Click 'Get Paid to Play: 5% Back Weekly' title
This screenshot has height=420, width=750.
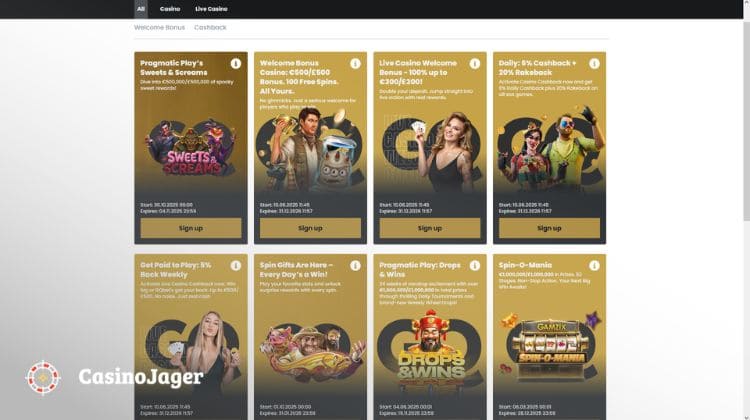tap(175, 270)
